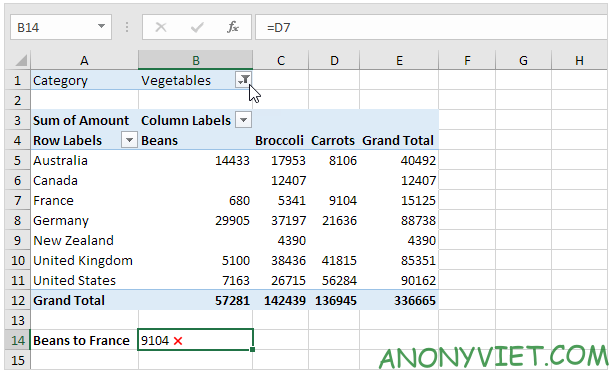Select the Broccoli column heading cell
Viewport: 610px width, 370px height.
(x=281, y=140)
